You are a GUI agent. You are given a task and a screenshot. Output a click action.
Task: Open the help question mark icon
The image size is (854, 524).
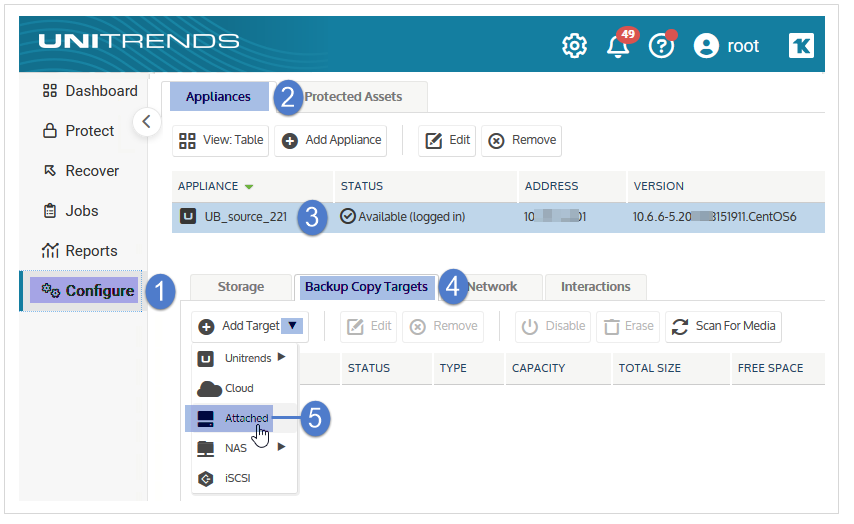pos(662,45)
